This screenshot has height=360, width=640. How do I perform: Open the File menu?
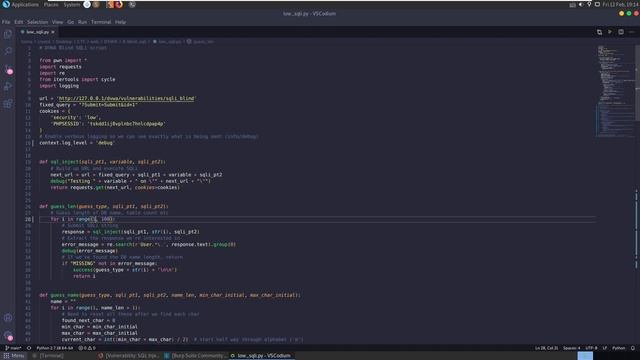pyautogui.click(x=6, y=22)
